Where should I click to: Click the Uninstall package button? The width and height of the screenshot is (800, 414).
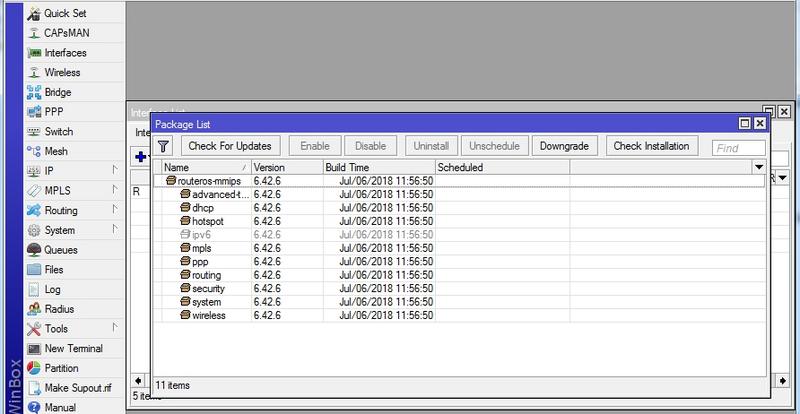(431, 146)
